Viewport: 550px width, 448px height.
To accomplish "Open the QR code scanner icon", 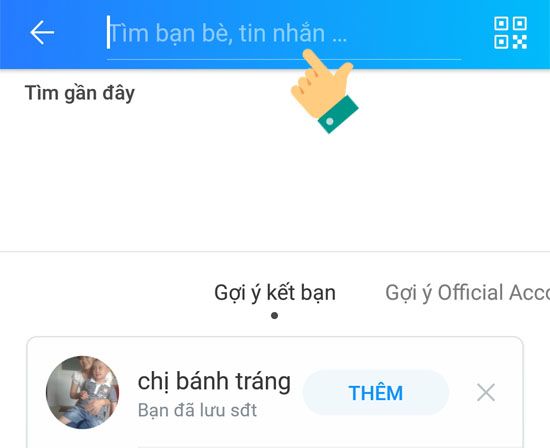I will point(510,32).
